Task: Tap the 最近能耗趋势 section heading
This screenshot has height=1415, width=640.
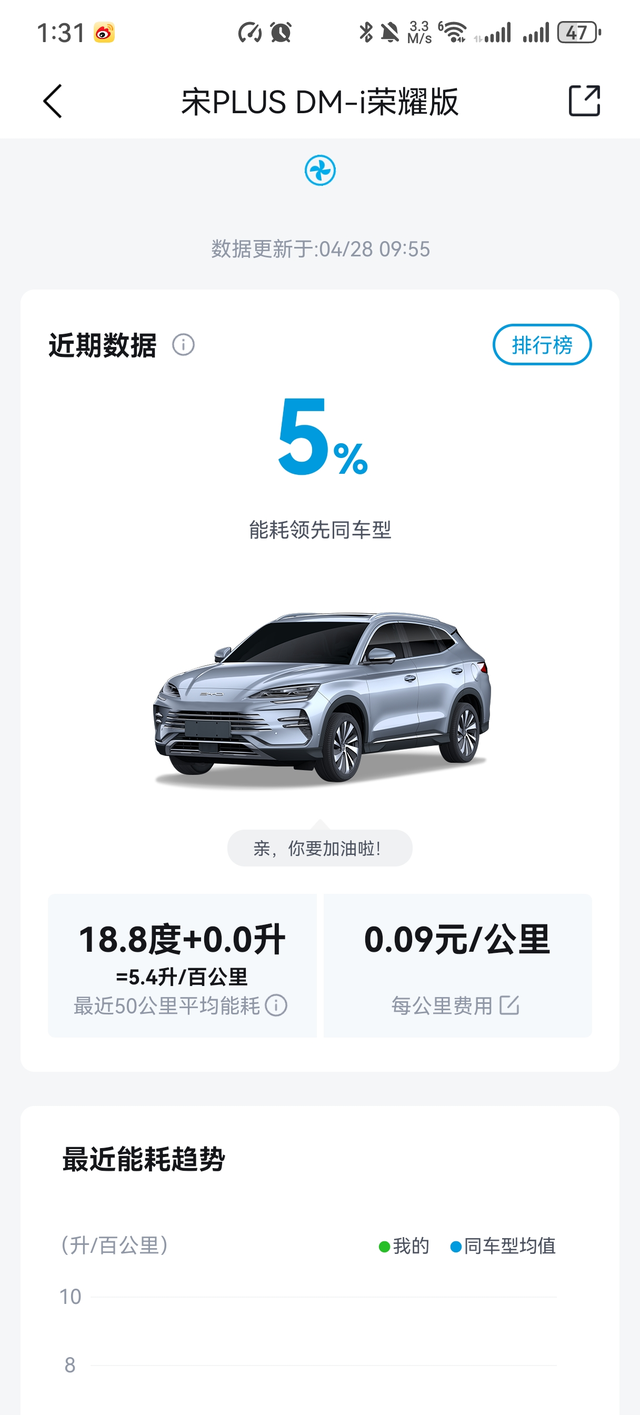Action: (144, 1160)
